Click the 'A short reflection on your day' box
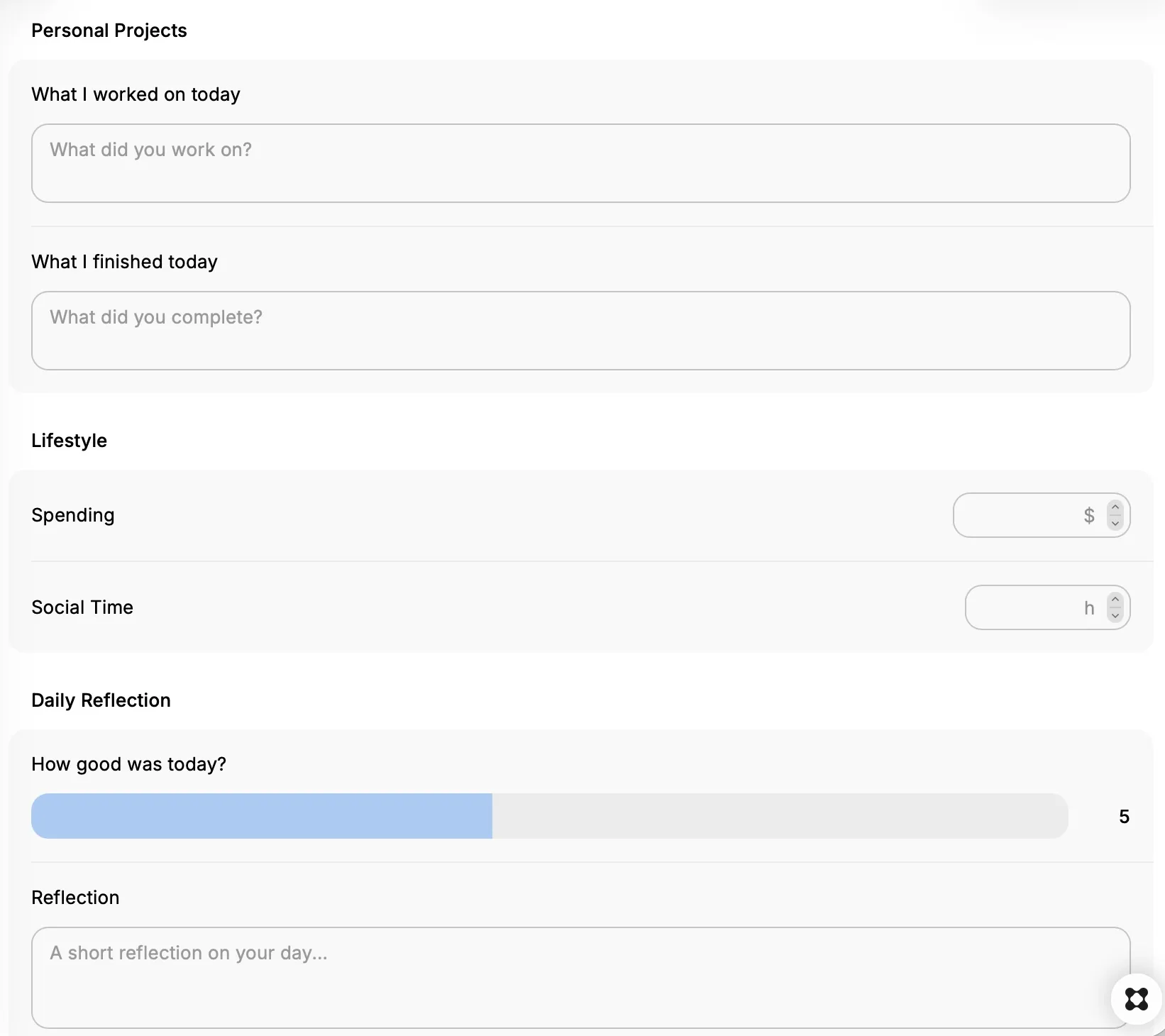The image size is (1165, 1036). [x=580, y=978]
